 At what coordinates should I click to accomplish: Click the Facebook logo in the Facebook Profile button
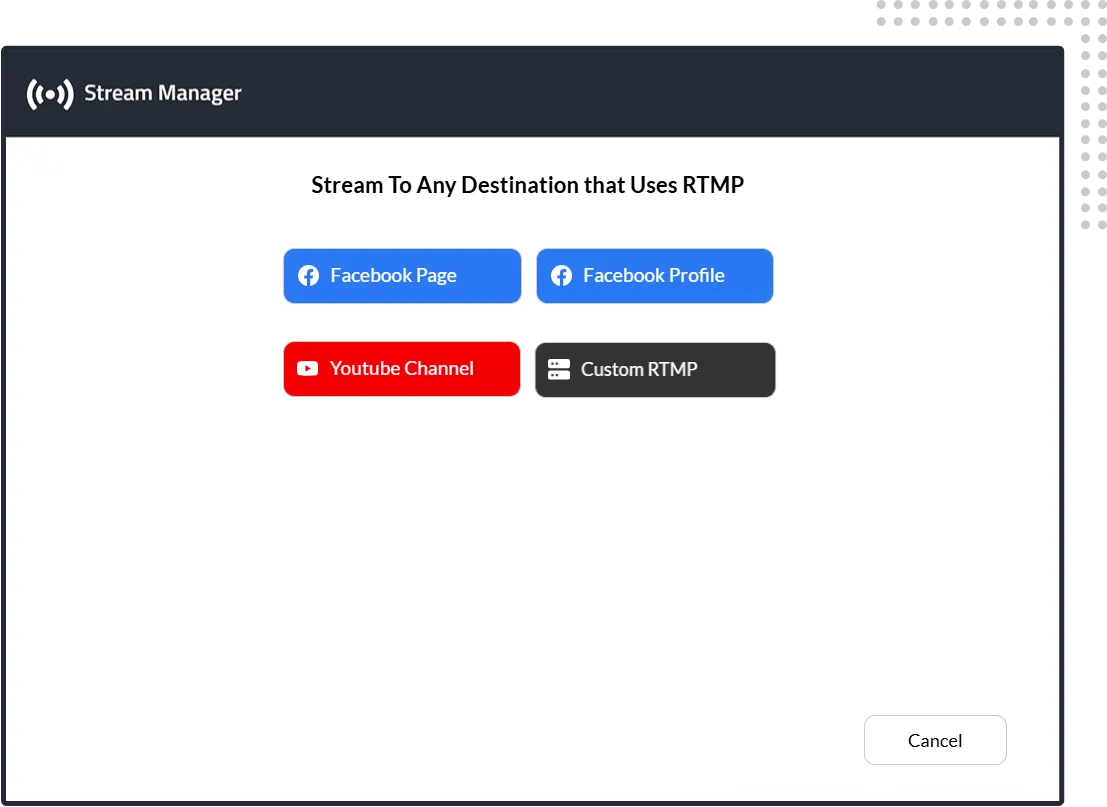click(561, 275)
